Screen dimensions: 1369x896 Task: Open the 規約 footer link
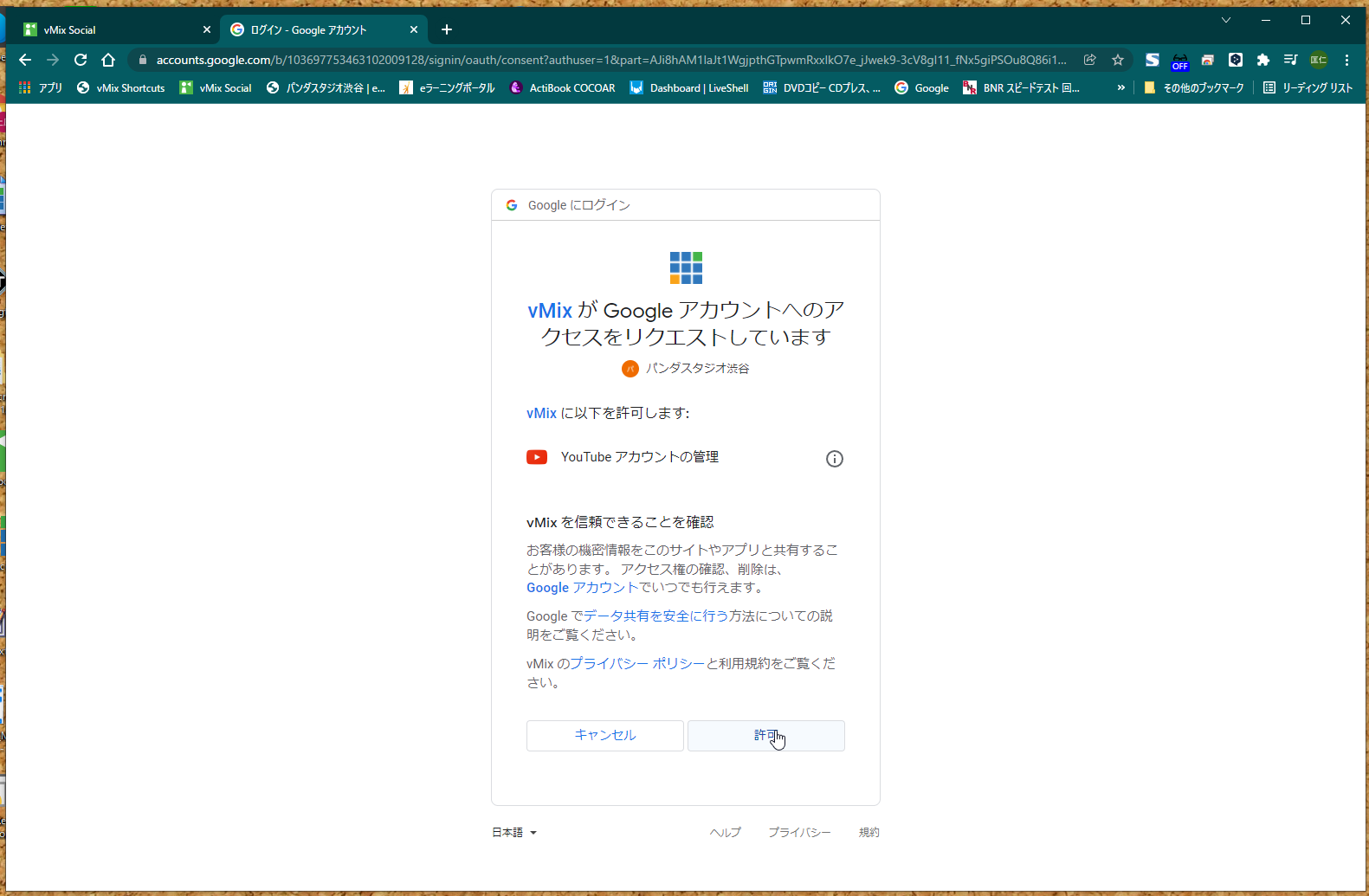pos(869,832)
